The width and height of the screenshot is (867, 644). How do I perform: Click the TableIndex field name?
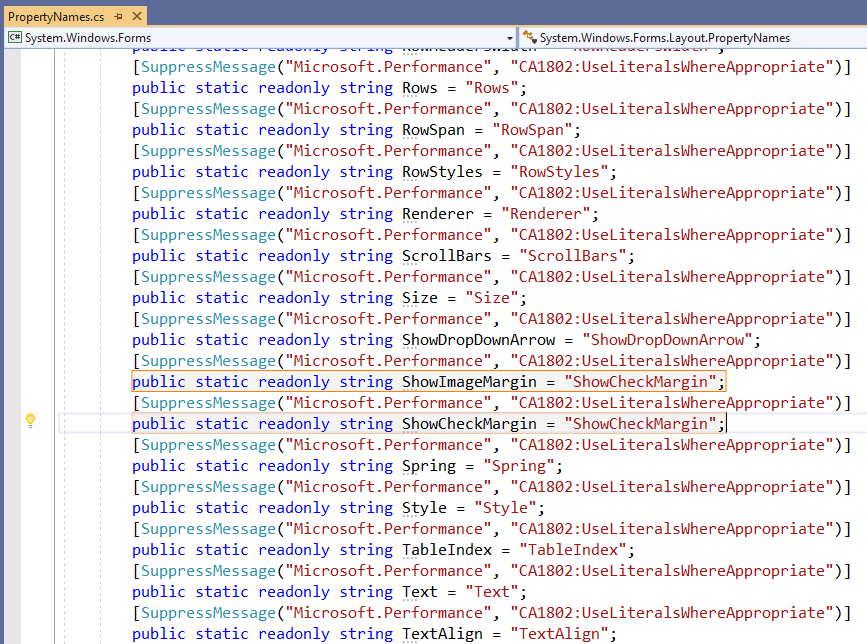pos(446,549)
